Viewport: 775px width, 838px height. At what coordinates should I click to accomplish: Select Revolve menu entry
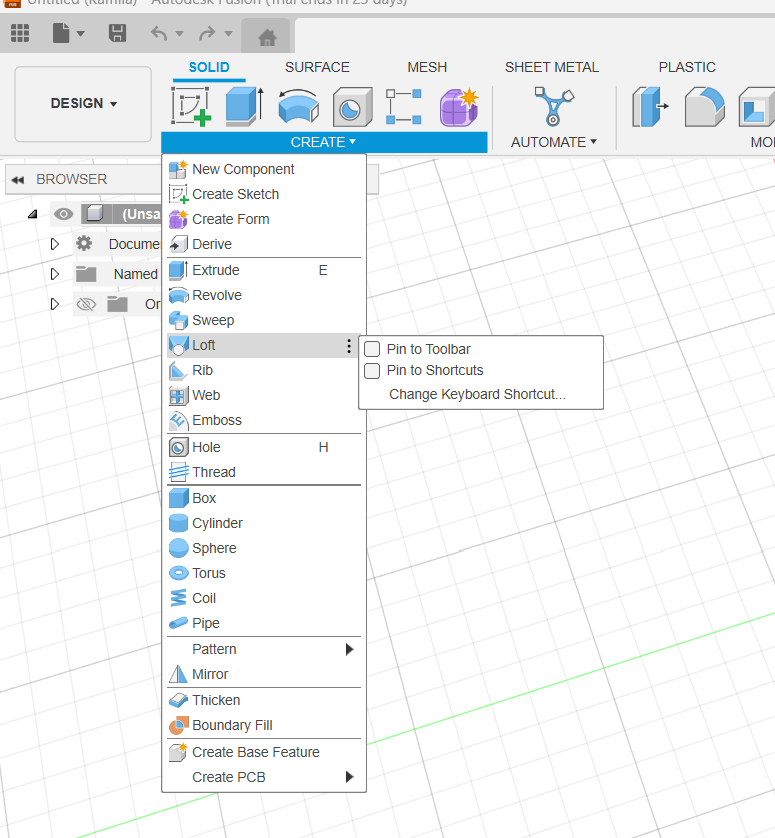(264, 296)
